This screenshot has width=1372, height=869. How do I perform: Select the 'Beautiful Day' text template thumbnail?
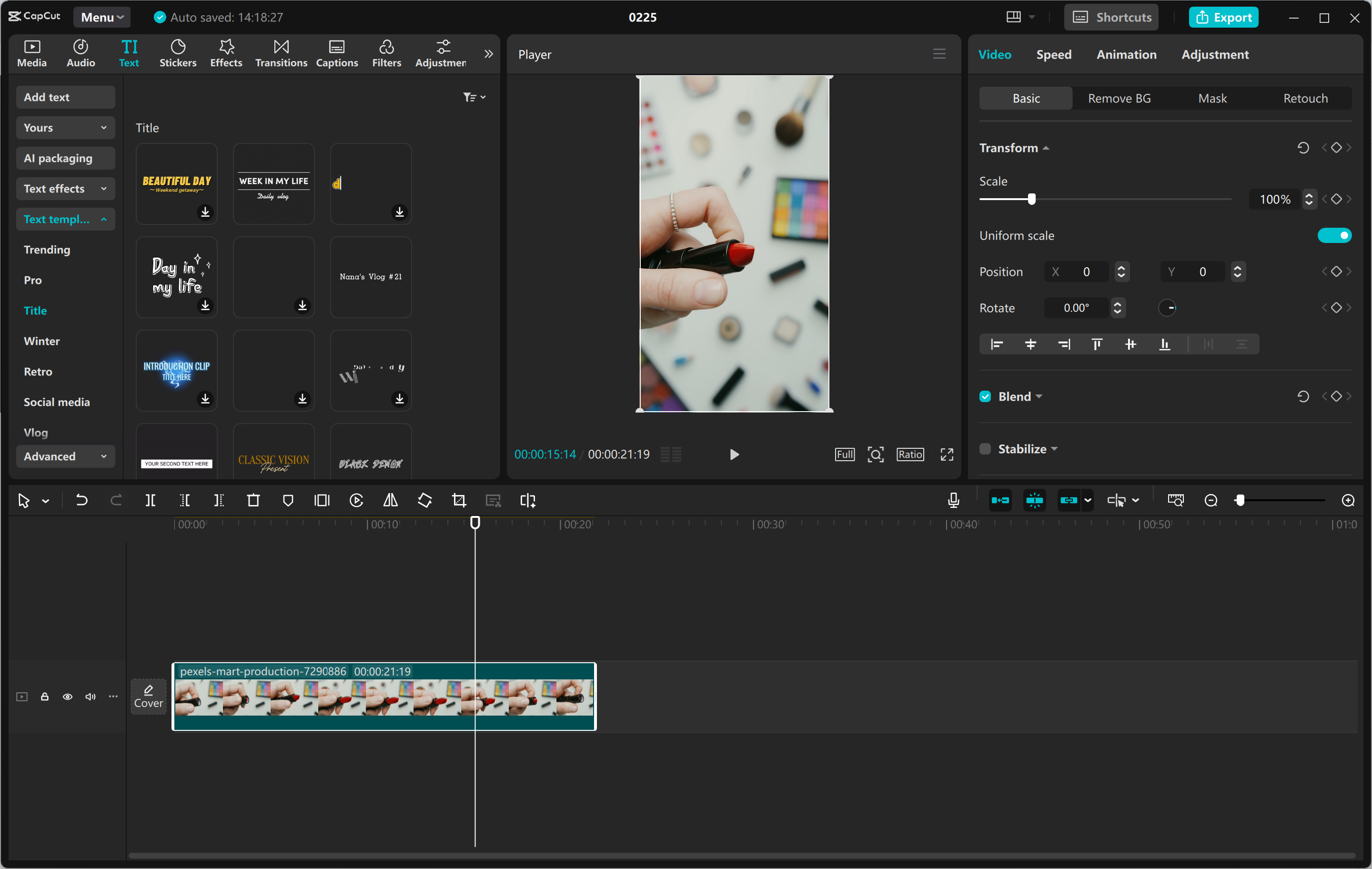pyautogui.click(x=177, y=183)
